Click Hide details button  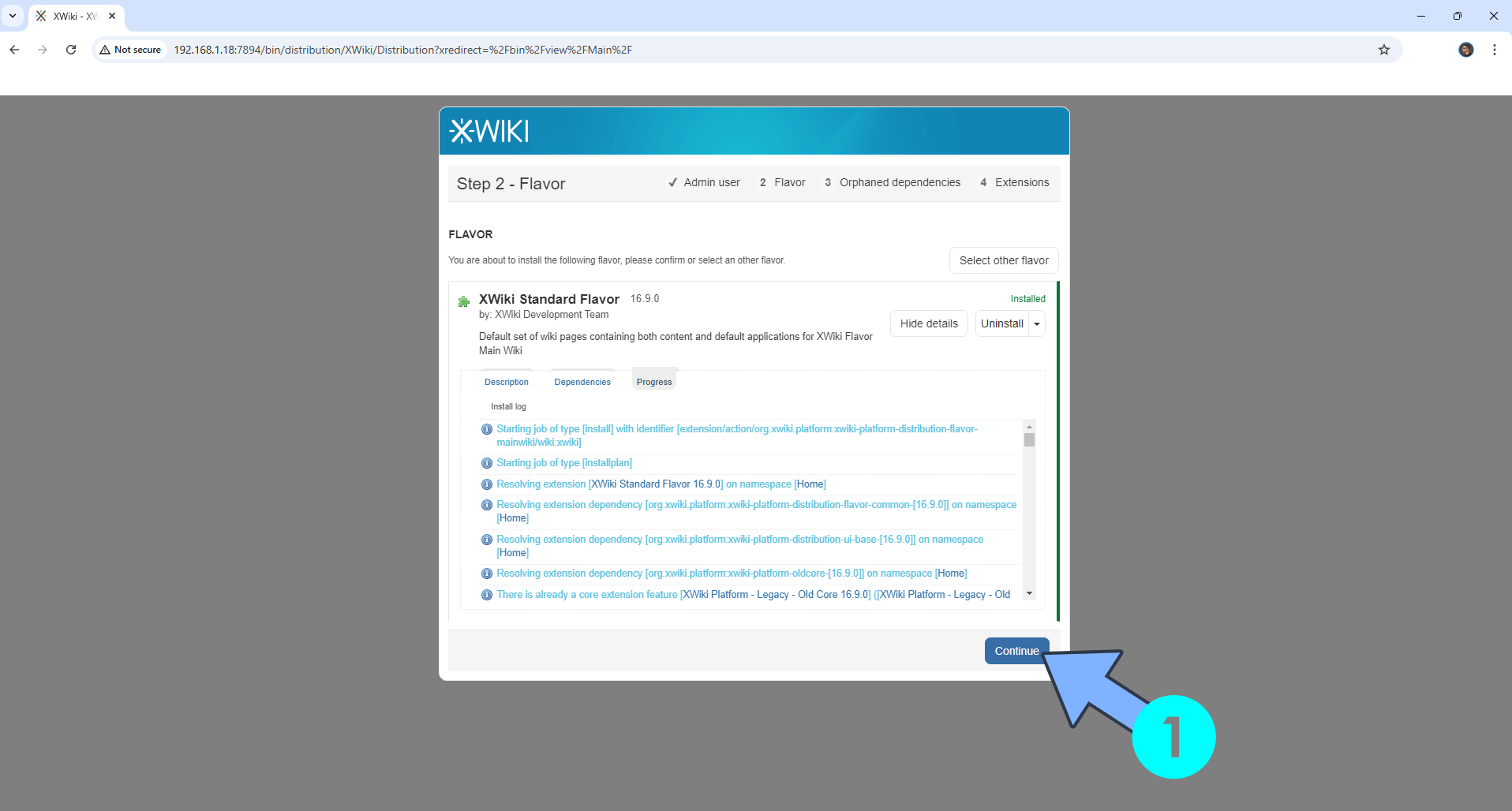pos(929,323)
